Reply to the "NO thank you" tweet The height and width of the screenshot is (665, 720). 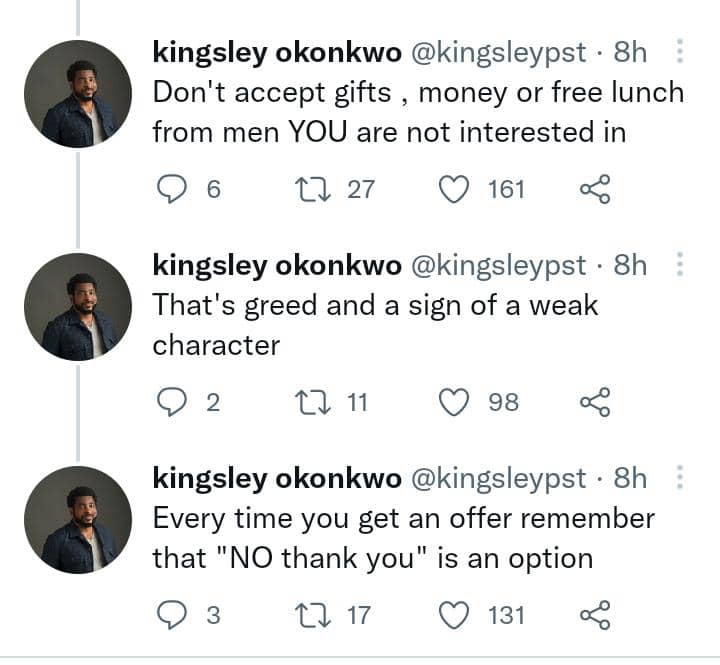pos(174,615)
